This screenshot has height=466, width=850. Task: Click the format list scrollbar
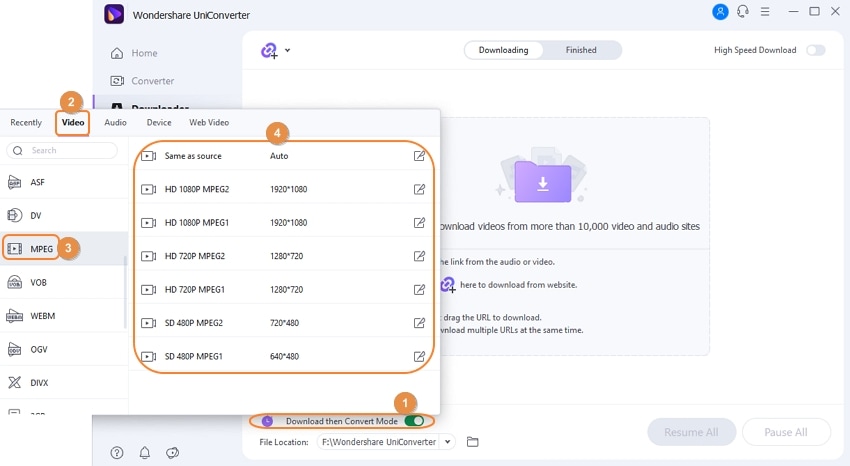point(125,293)
